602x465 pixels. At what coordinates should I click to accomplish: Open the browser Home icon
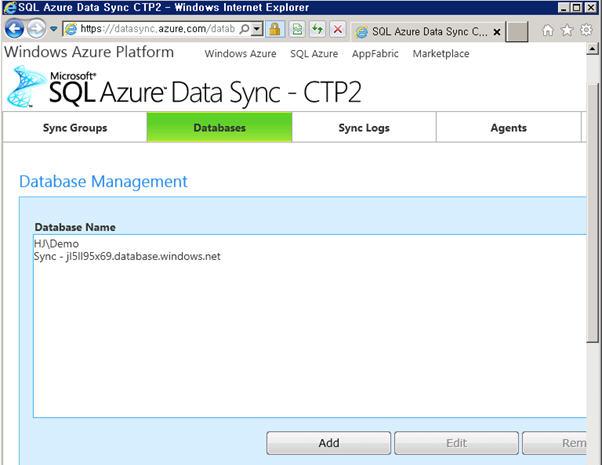pyautogui.click(x=548, y=30)
